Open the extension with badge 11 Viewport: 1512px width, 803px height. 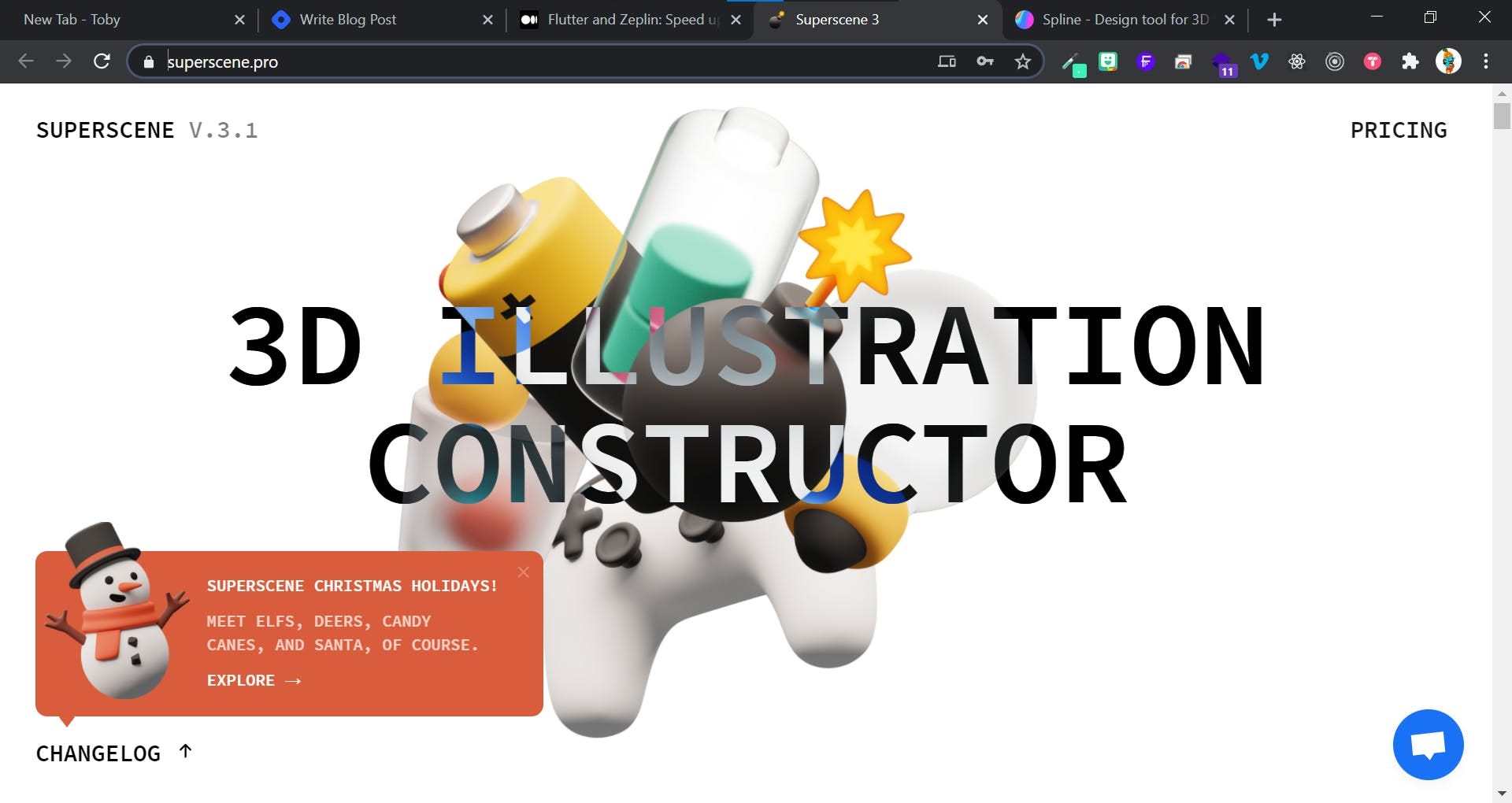point(1223,64)
